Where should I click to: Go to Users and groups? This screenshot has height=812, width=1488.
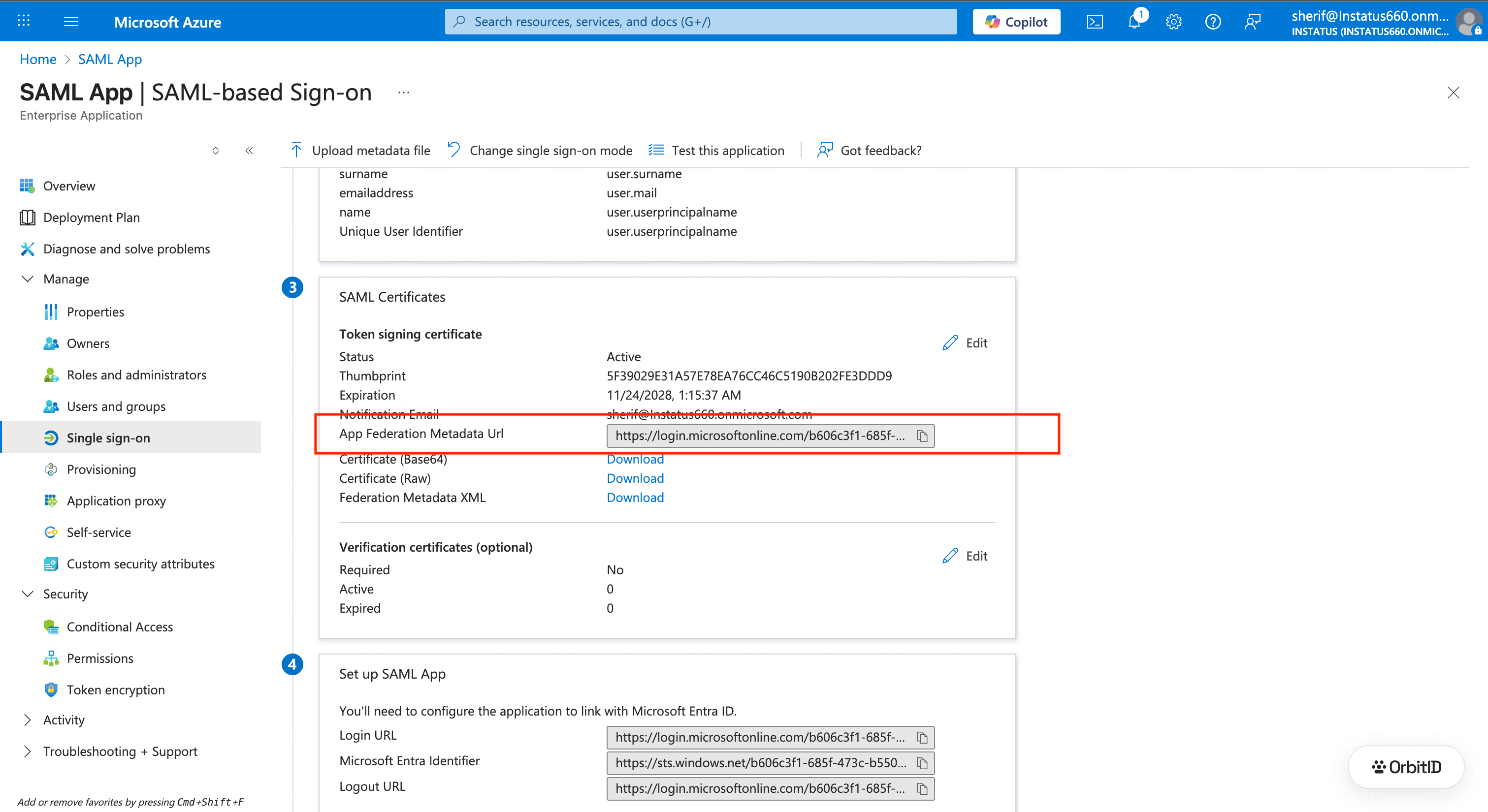(116, 406)
